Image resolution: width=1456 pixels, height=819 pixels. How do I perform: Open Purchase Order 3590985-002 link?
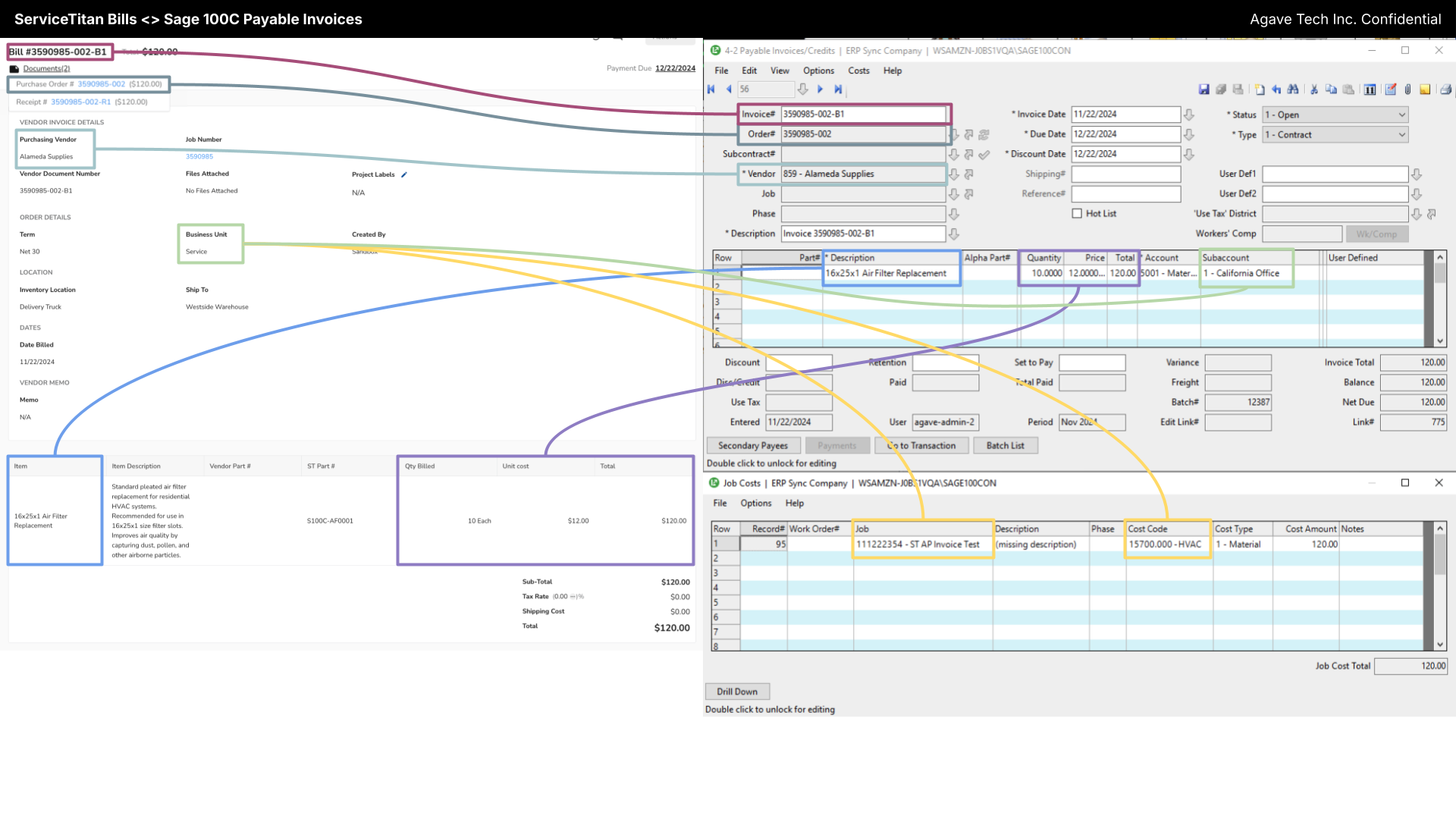101,84
